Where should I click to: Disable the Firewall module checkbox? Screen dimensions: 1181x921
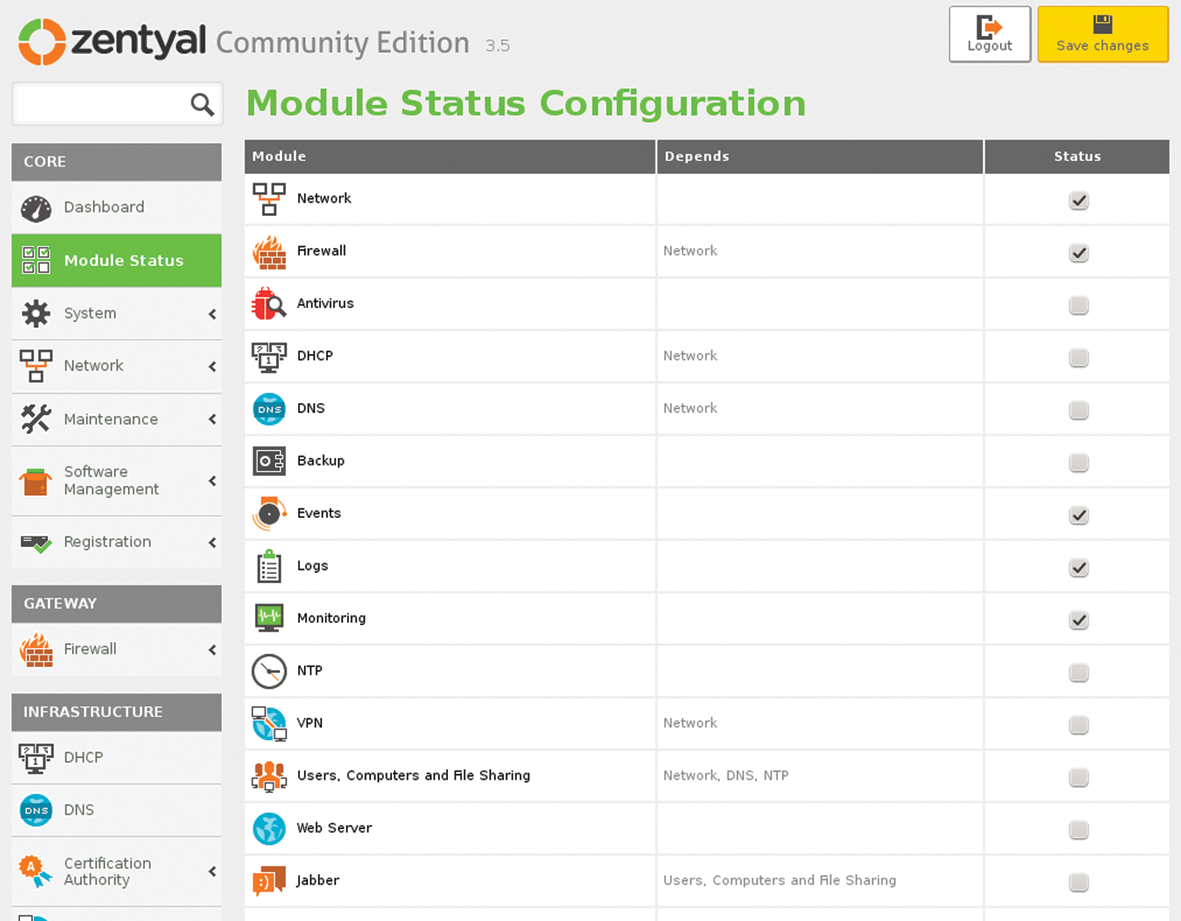point(1078,253)
